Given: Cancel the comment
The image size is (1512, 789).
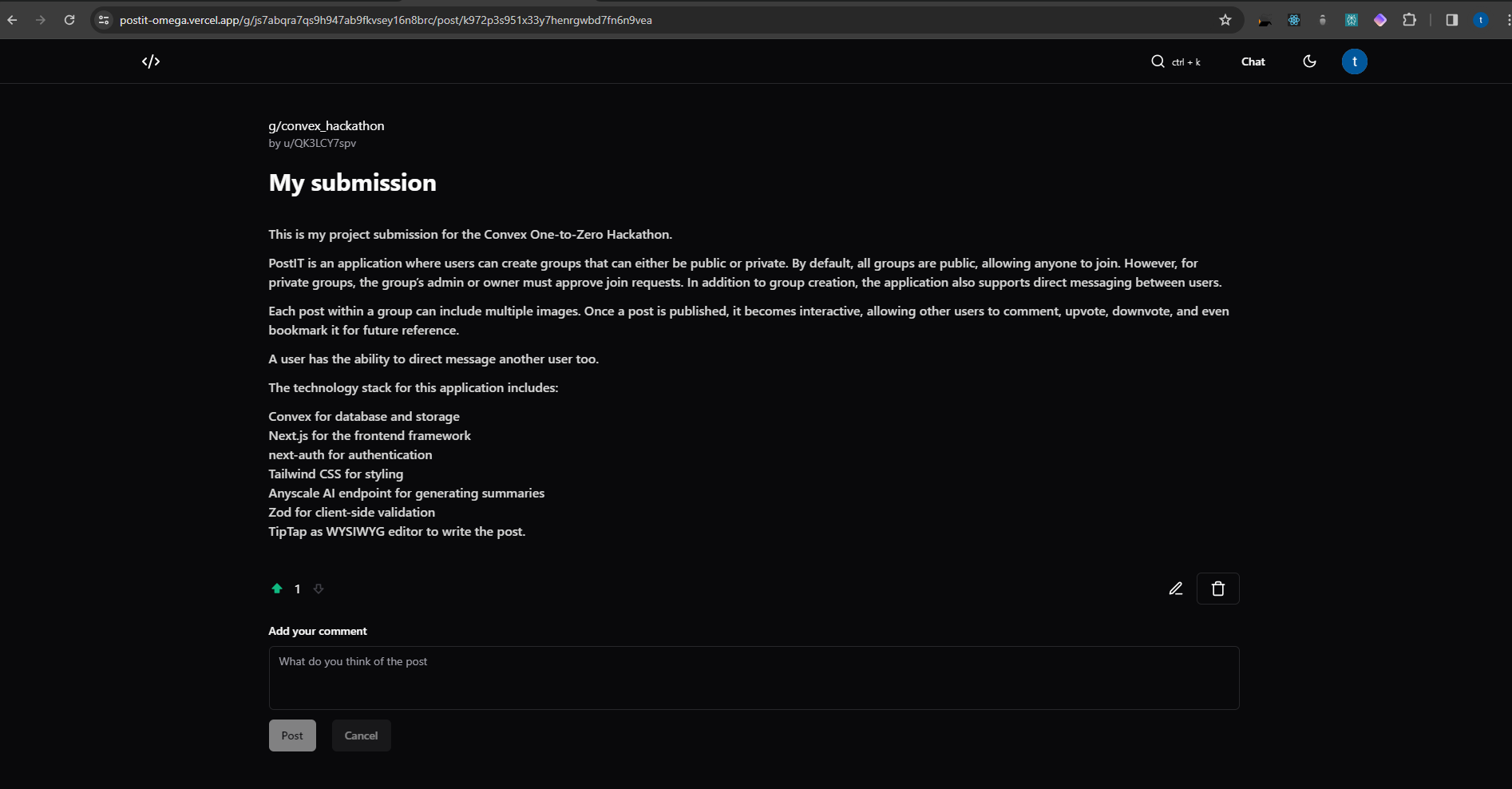Looking at the screenshot, I should 361,735.
